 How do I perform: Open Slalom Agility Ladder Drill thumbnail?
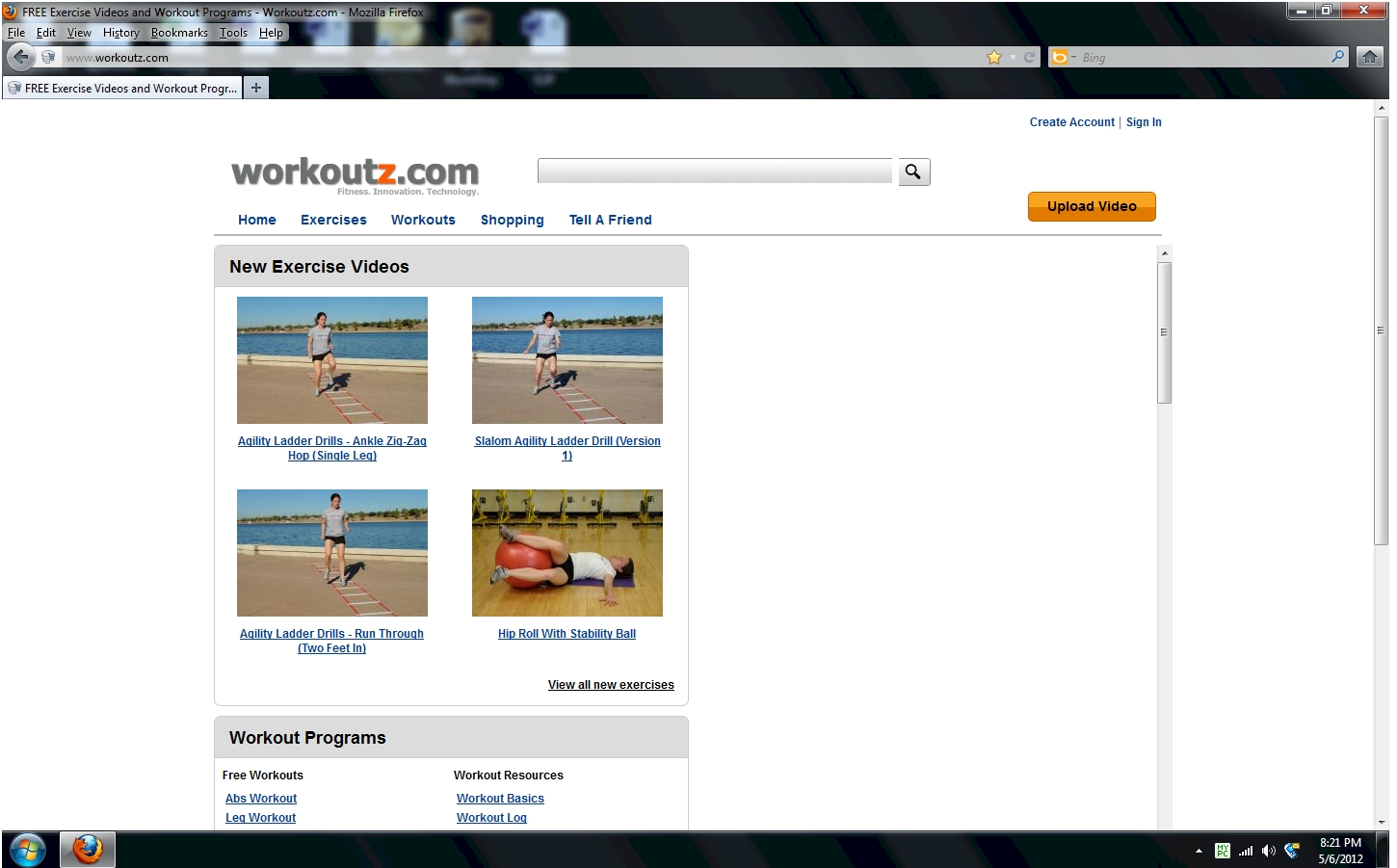567,360
